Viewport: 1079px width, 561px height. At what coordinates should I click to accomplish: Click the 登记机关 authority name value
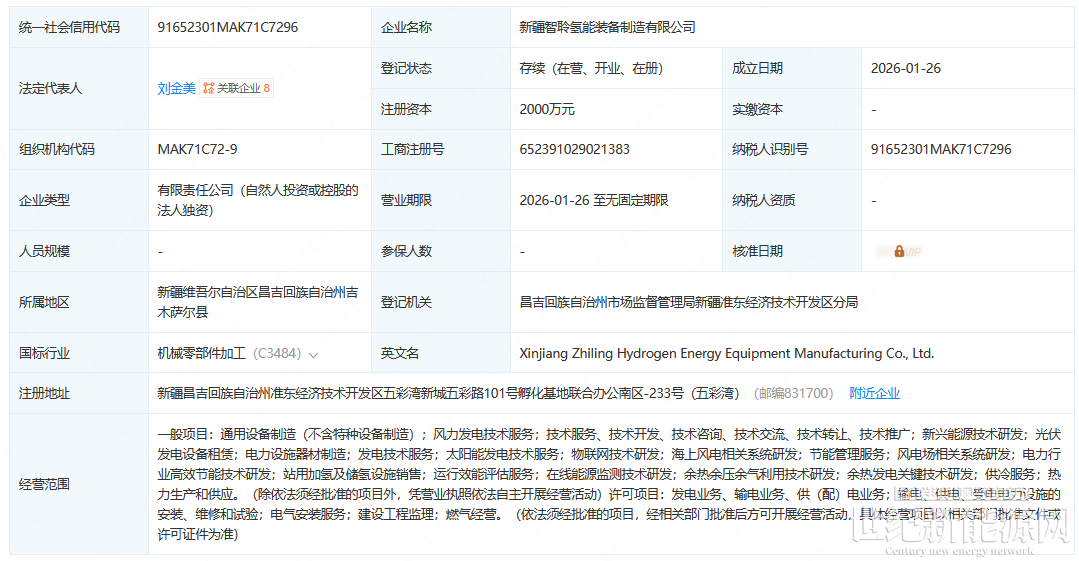point(688,301)
